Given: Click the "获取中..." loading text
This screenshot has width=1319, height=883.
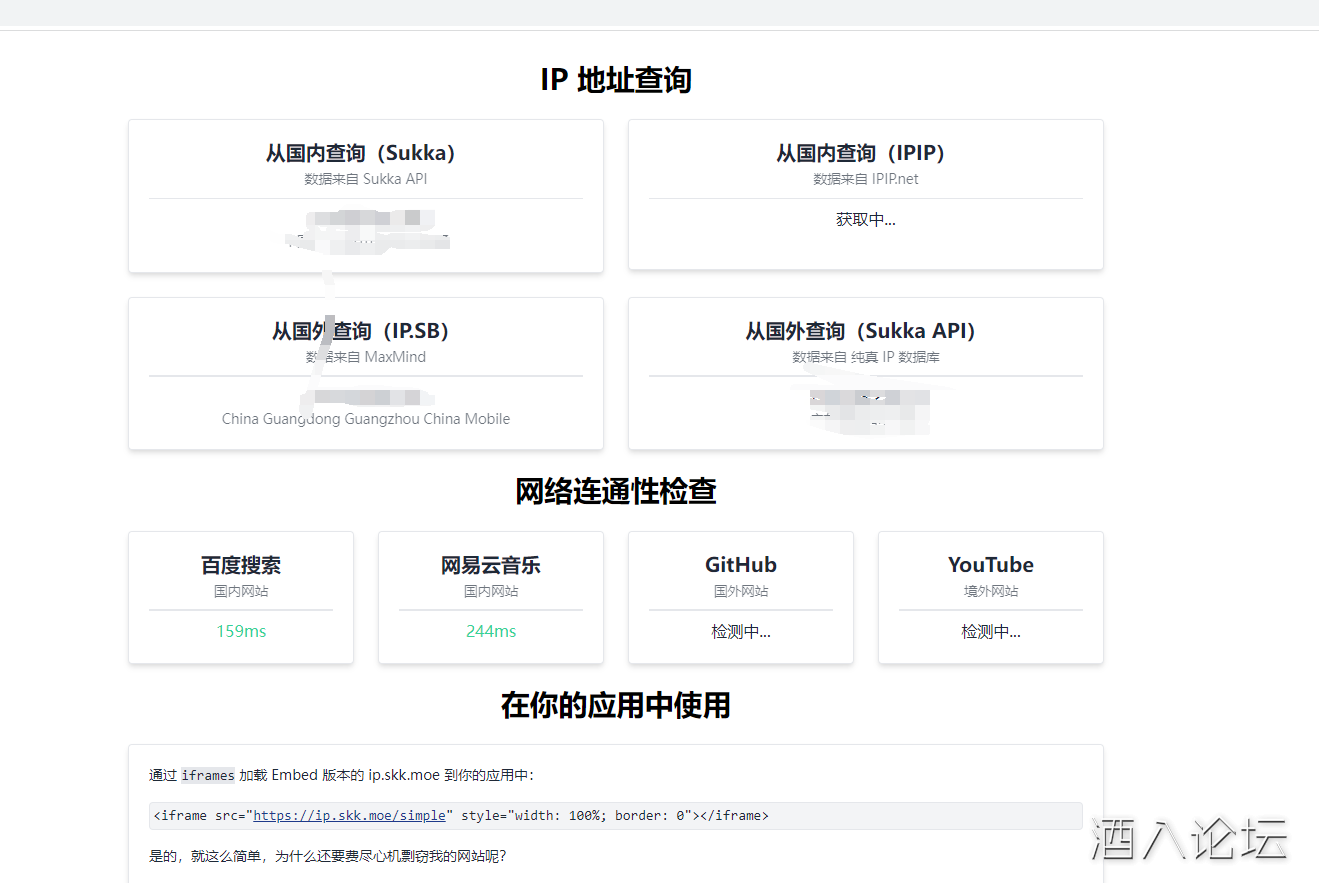Looking at the screenshot, I should (864, 219).
